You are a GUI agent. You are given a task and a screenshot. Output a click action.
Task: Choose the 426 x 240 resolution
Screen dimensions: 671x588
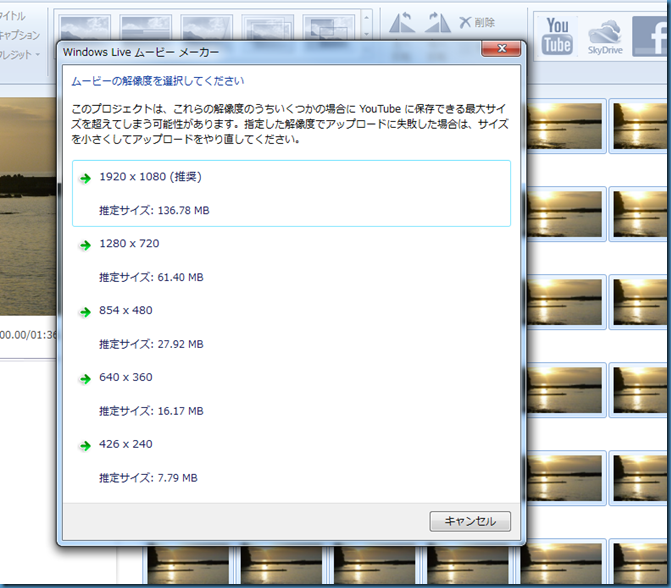click(291, 460)
